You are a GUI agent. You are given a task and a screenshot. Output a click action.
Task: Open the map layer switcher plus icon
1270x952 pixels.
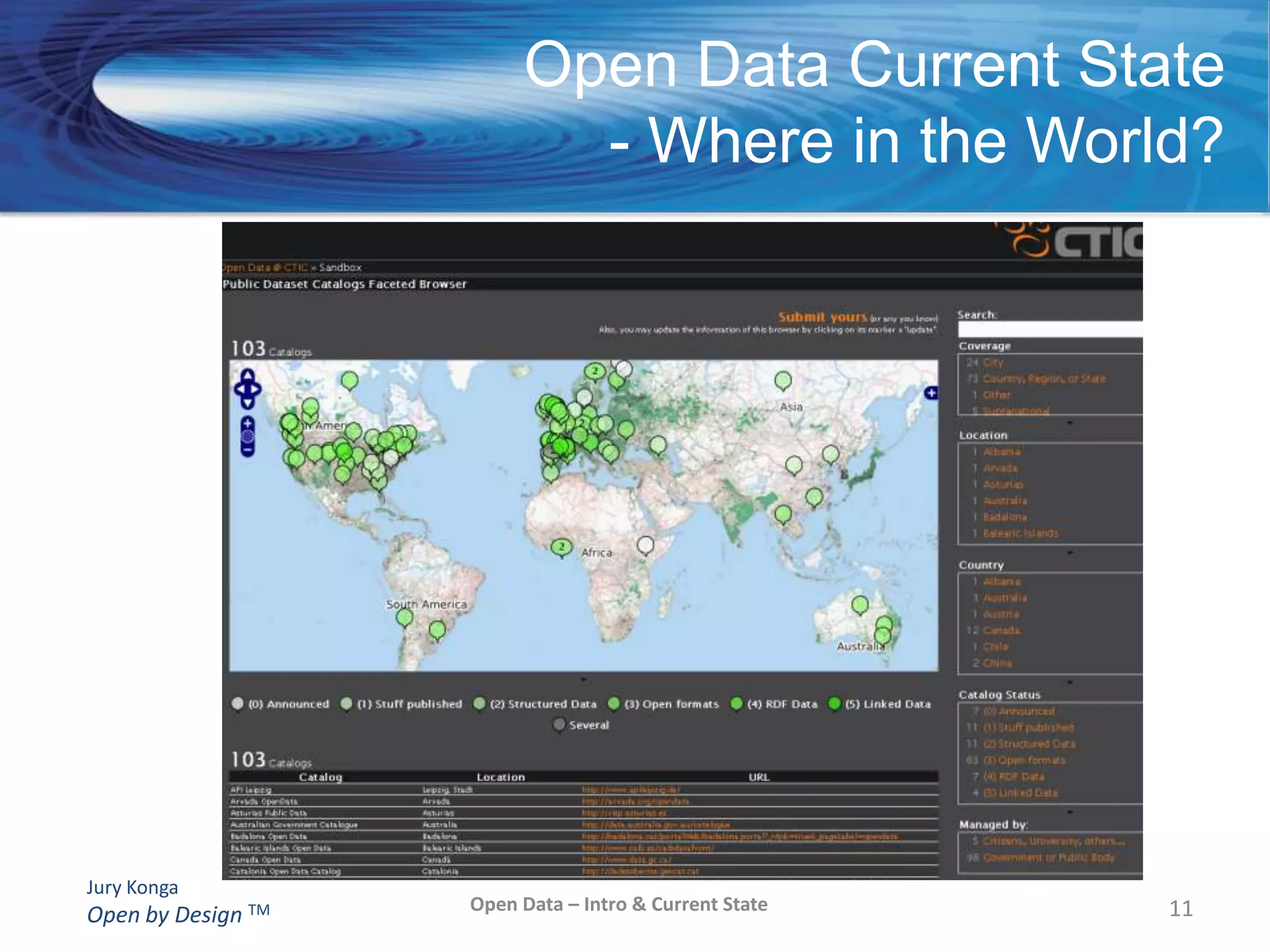click(x=931, y=393)
